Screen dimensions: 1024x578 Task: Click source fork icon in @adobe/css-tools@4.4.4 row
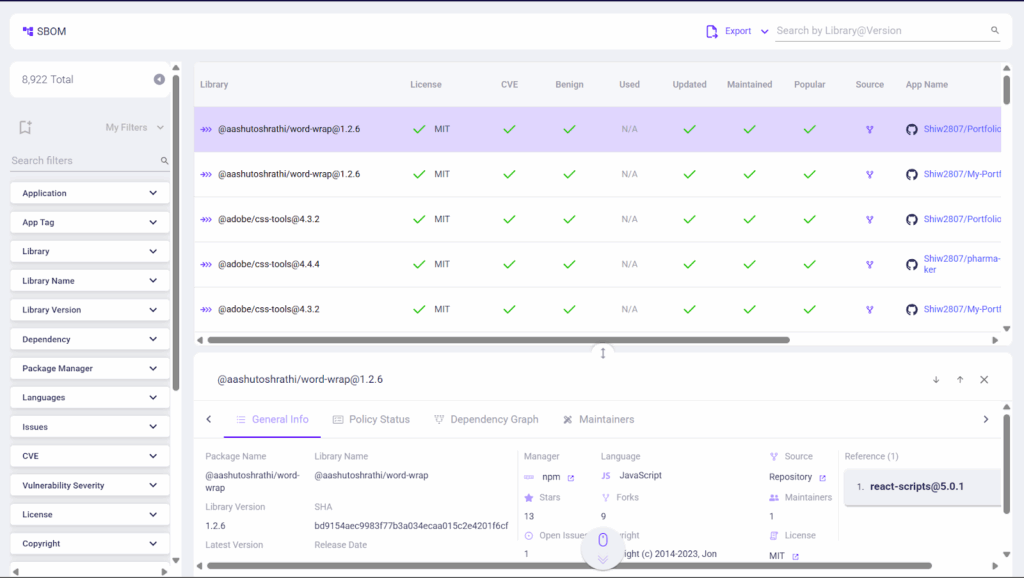pos(869,265)
